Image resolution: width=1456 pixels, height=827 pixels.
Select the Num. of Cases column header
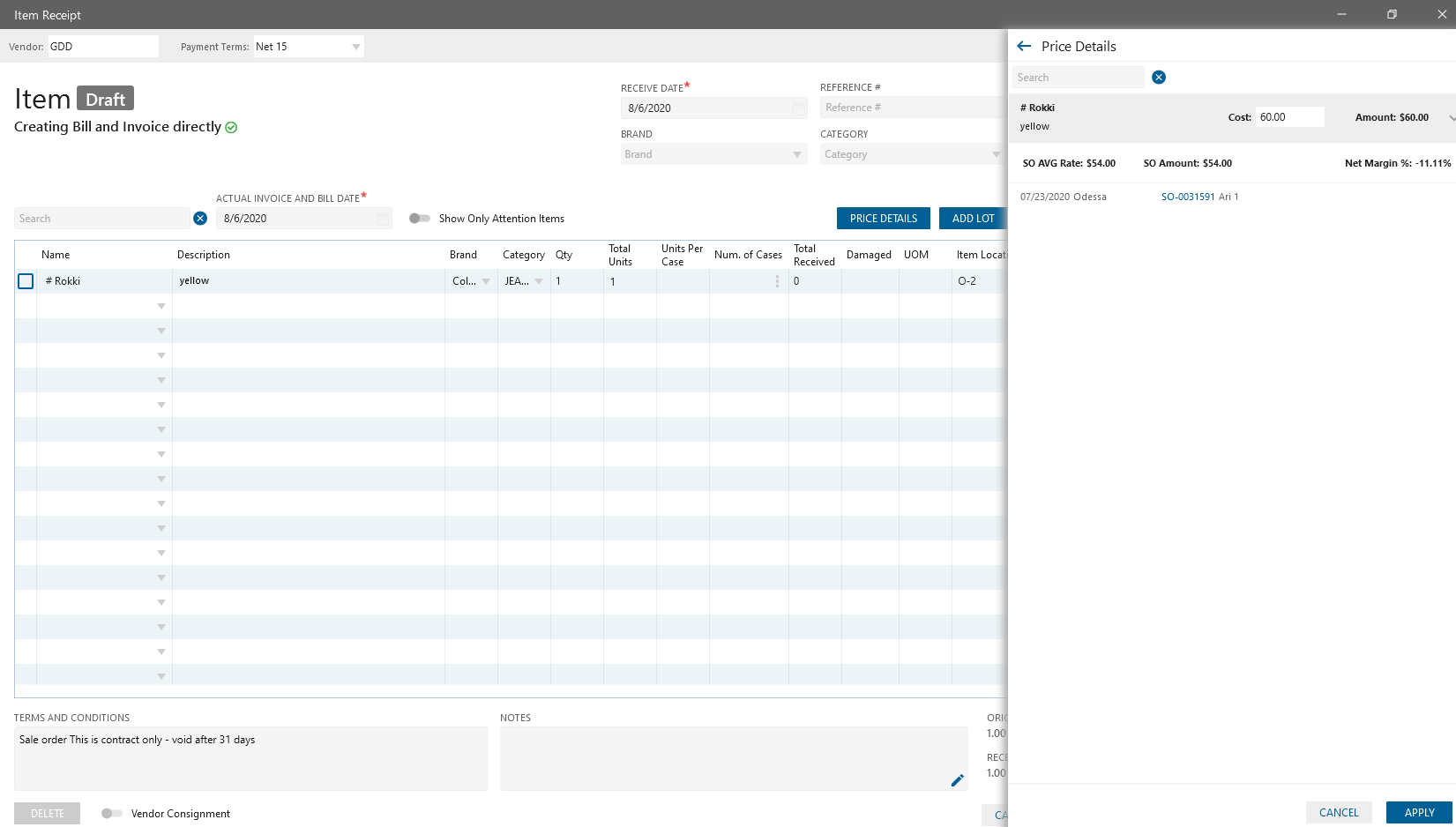748,255
